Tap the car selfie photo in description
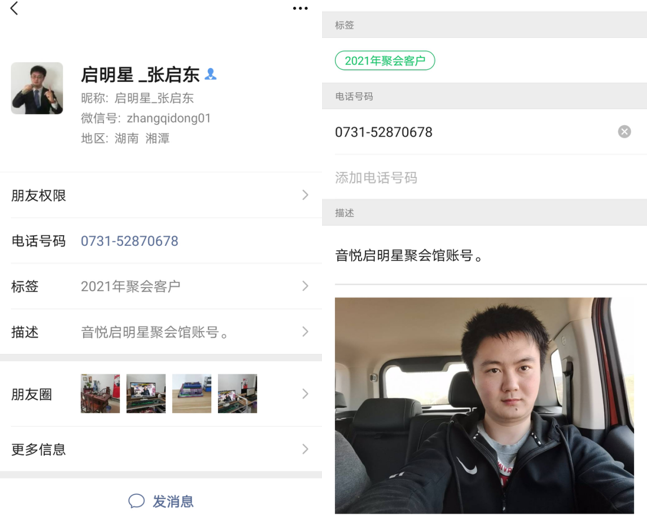The image size is (649, 520). pyautogui.click(x=484, y=406)
